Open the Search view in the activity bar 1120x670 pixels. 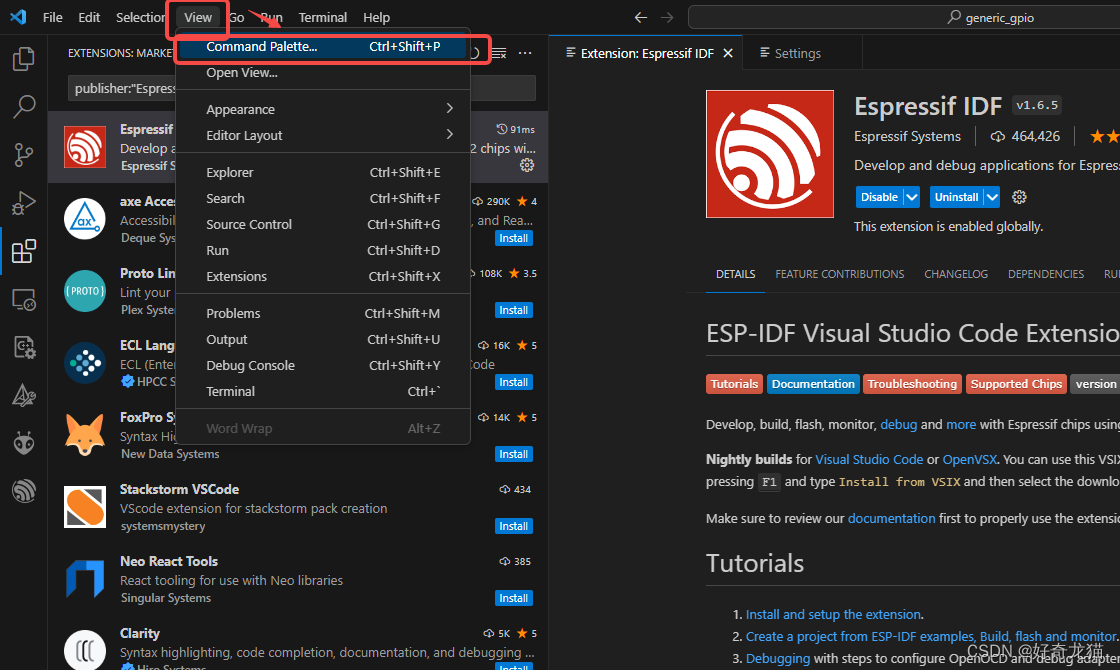coord(24,107)
